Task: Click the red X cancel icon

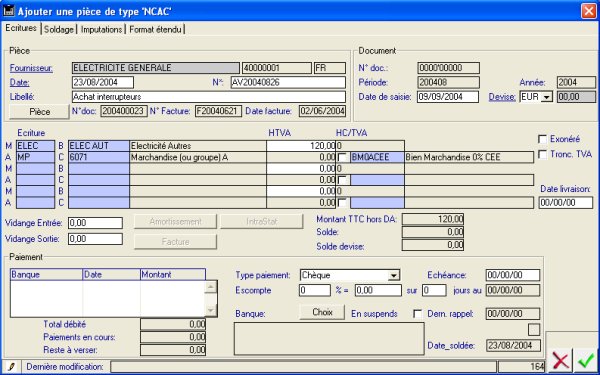Action: [561, 360]
